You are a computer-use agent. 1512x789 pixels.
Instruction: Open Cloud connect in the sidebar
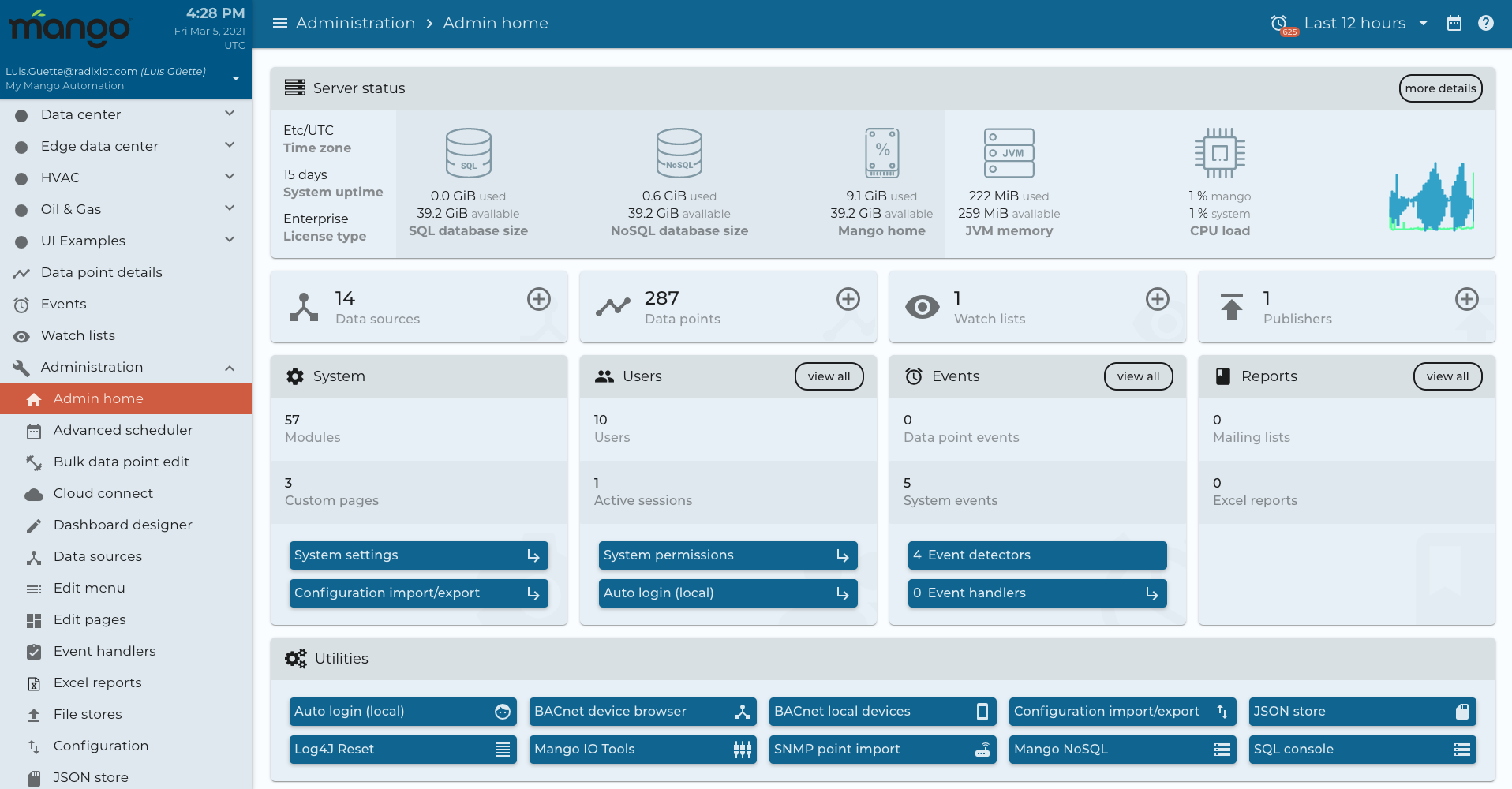(126, 493)
